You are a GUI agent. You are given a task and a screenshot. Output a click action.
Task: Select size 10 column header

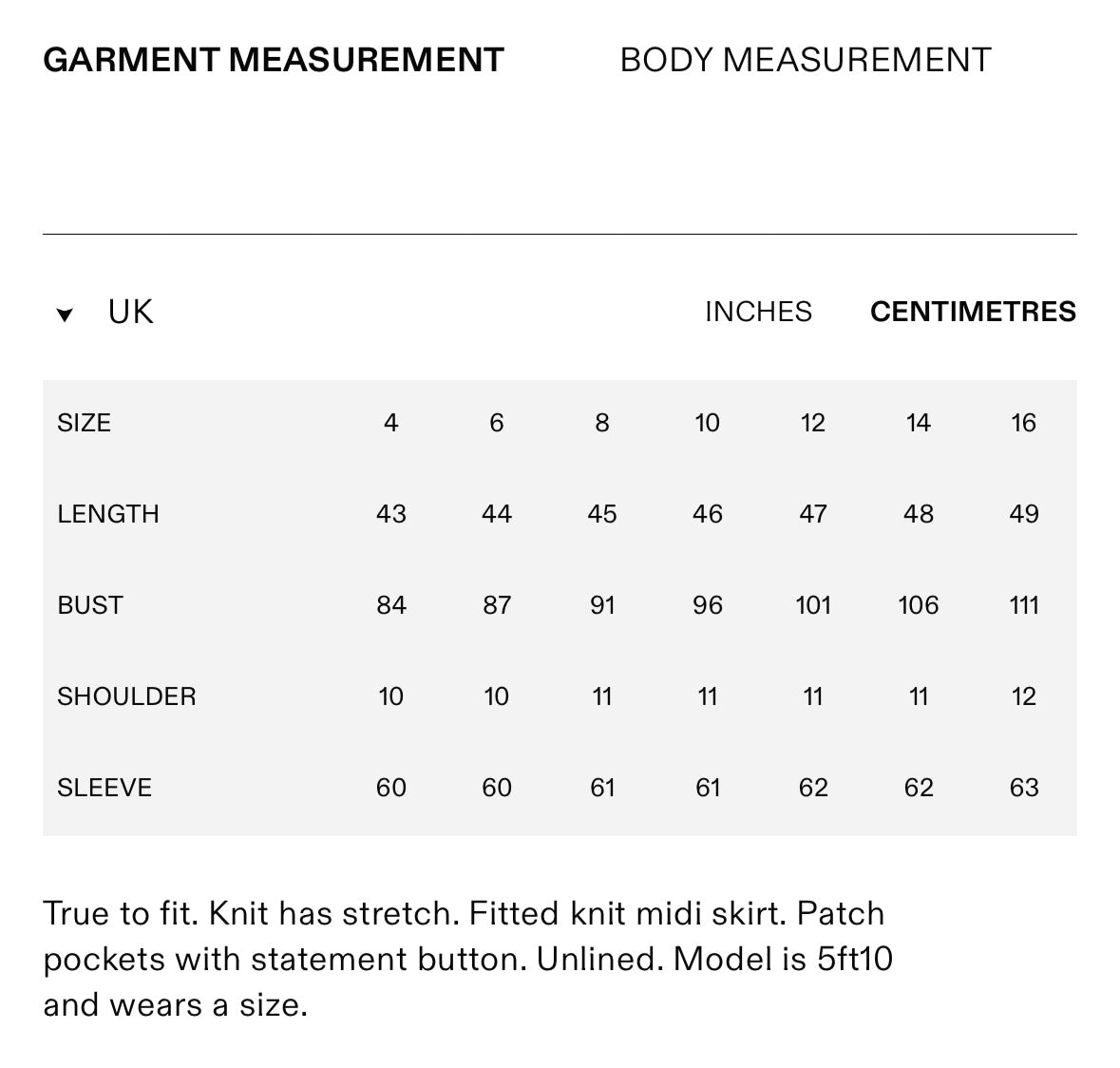[707, 423]
